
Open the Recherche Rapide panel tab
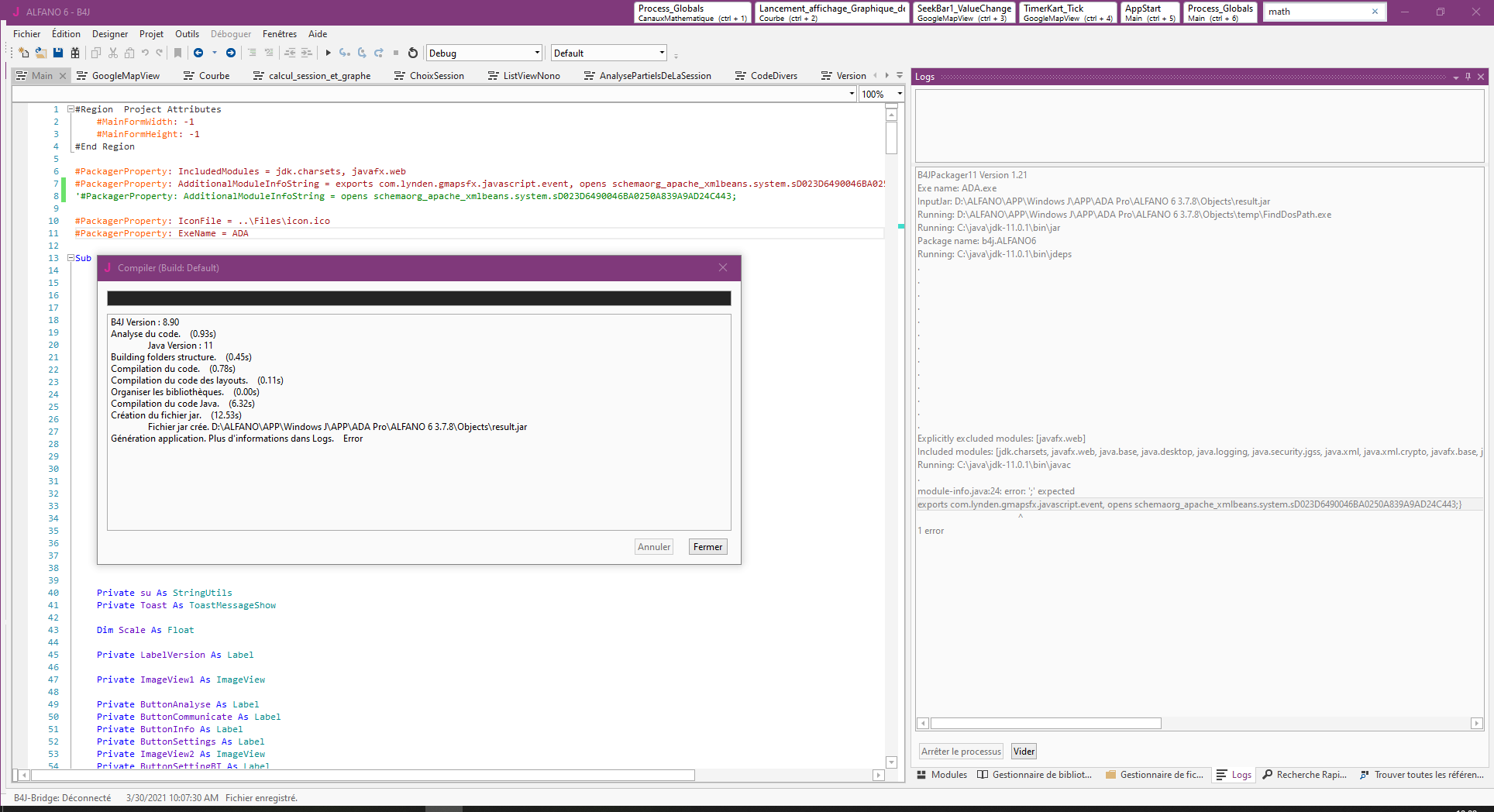click(1305, 775)
